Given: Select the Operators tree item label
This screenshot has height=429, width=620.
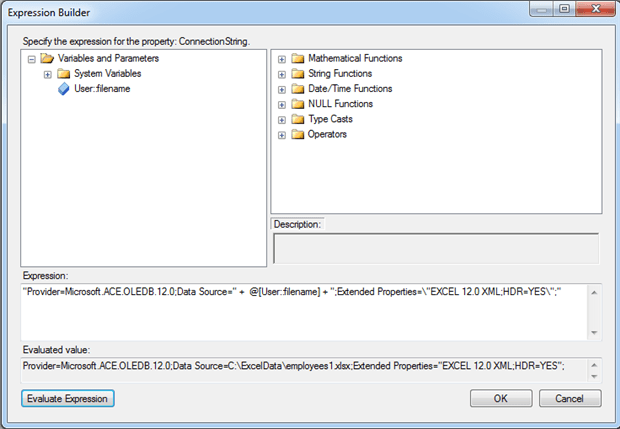Looking at the screenshot, I should (x=327, y=134).
